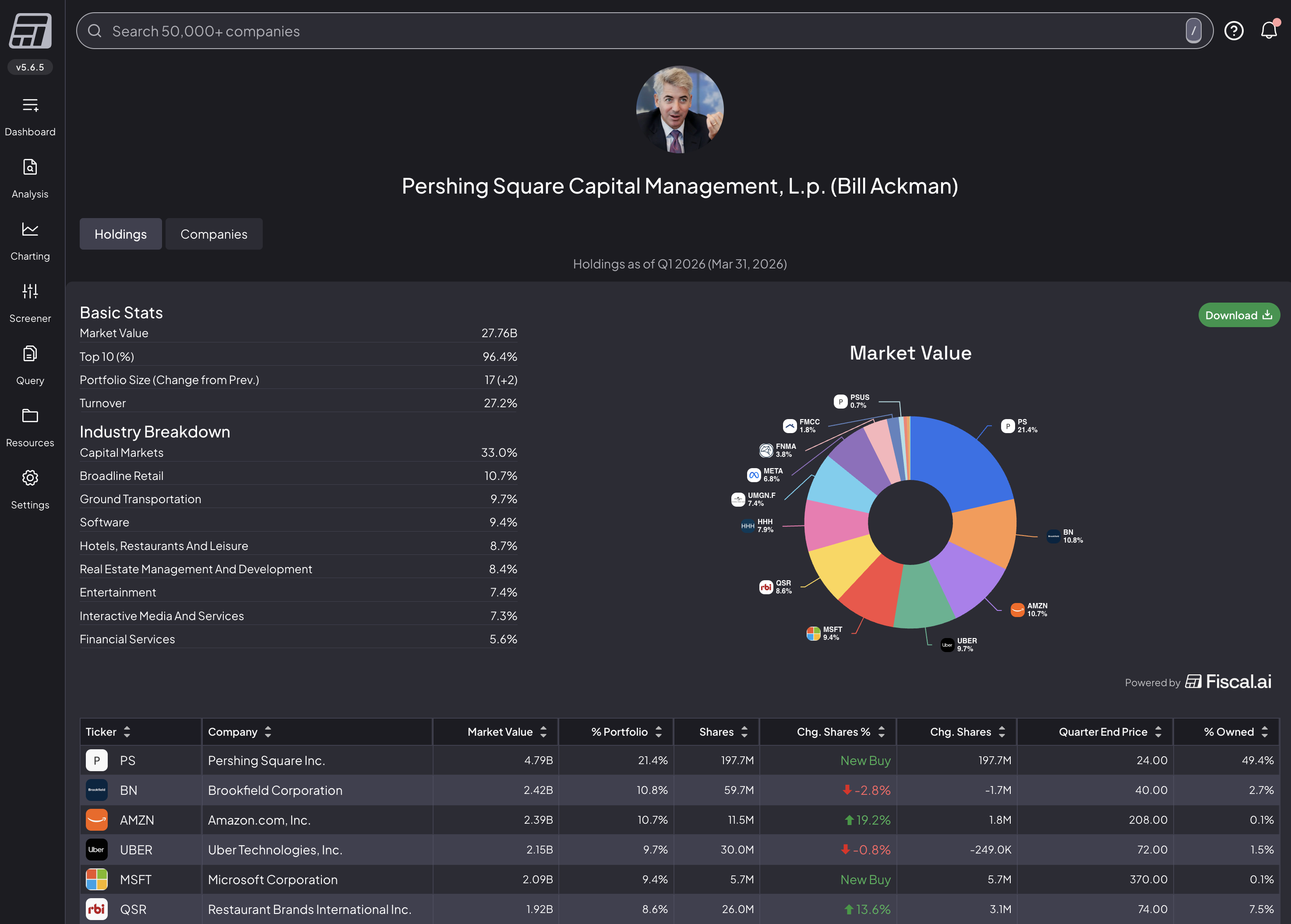Open the Fiscal.ai logo home icon

pyautogui.click(x=30, y=31)
